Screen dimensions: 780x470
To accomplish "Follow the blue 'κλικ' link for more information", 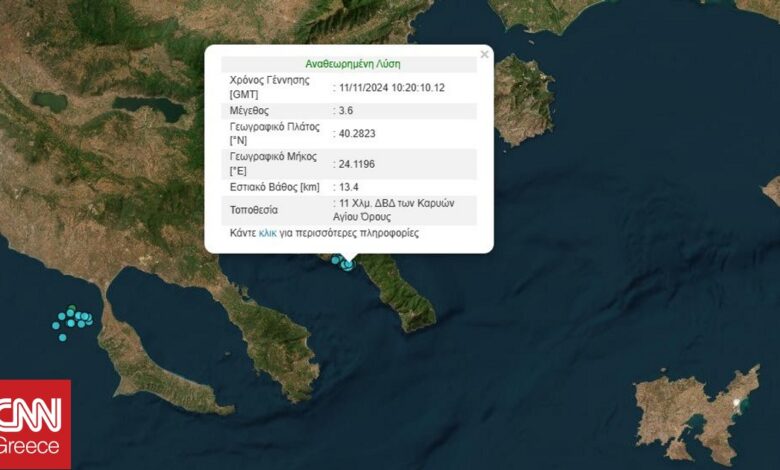I will pyautogui.click(x=267, y=233).
